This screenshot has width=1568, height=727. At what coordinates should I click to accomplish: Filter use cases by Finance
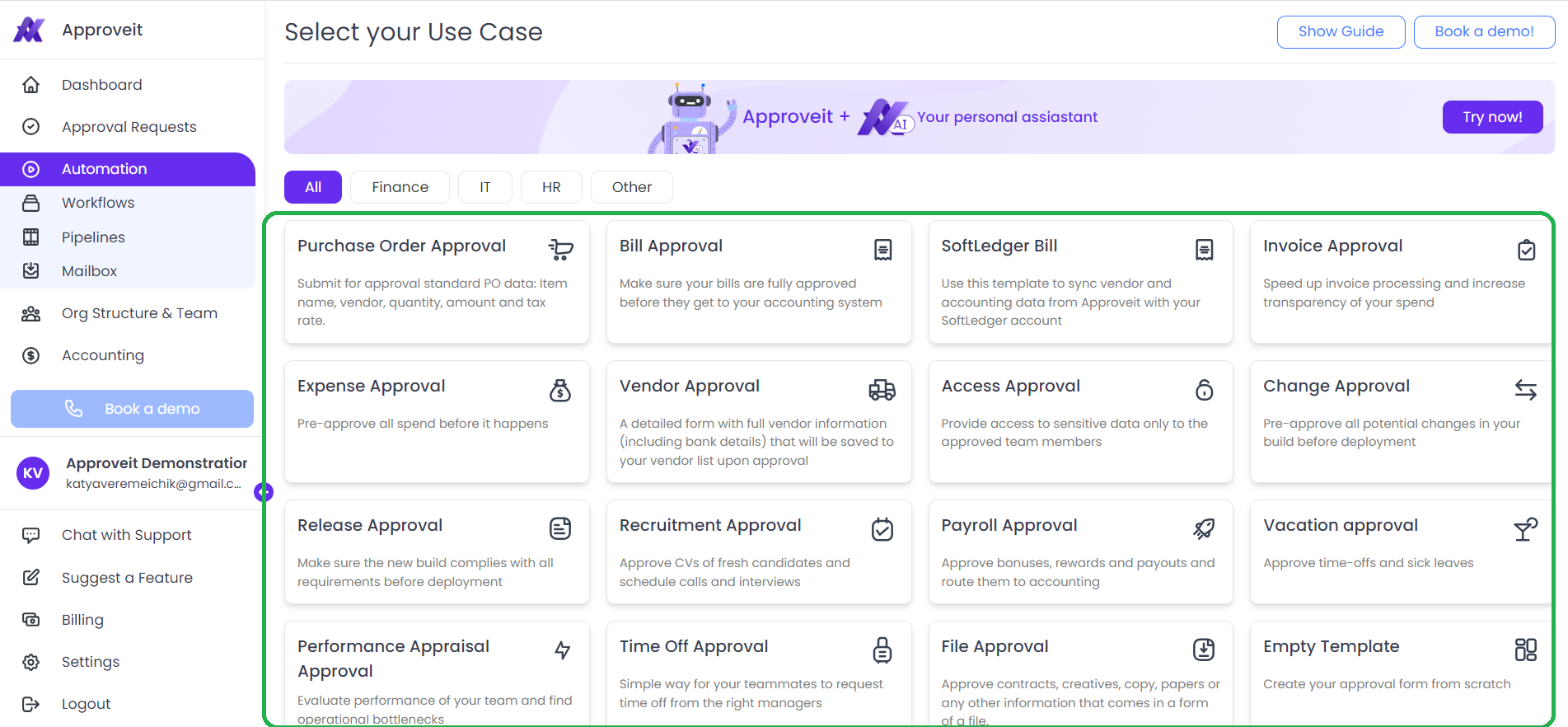click(x=400, y=187)
